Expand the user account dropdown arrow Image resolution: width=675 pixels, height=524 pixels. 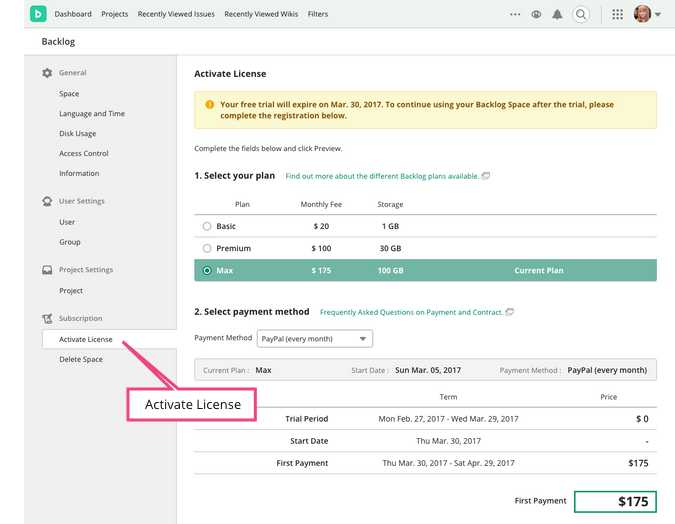click(657, 14)
